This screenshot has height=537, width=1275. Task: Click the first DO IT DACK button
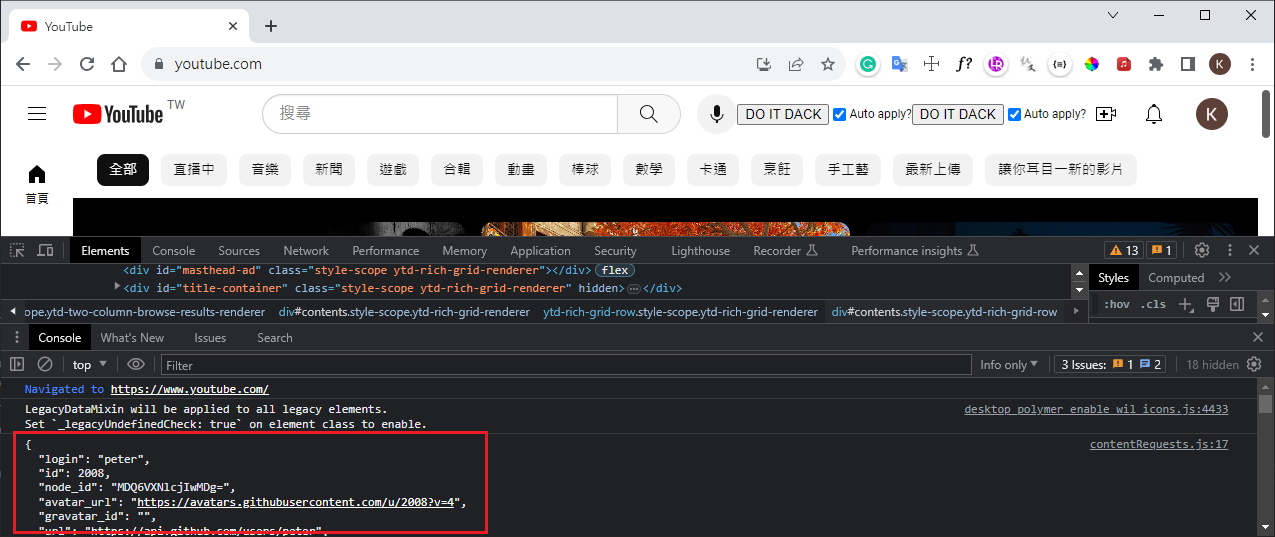click(x=783, y=114)
